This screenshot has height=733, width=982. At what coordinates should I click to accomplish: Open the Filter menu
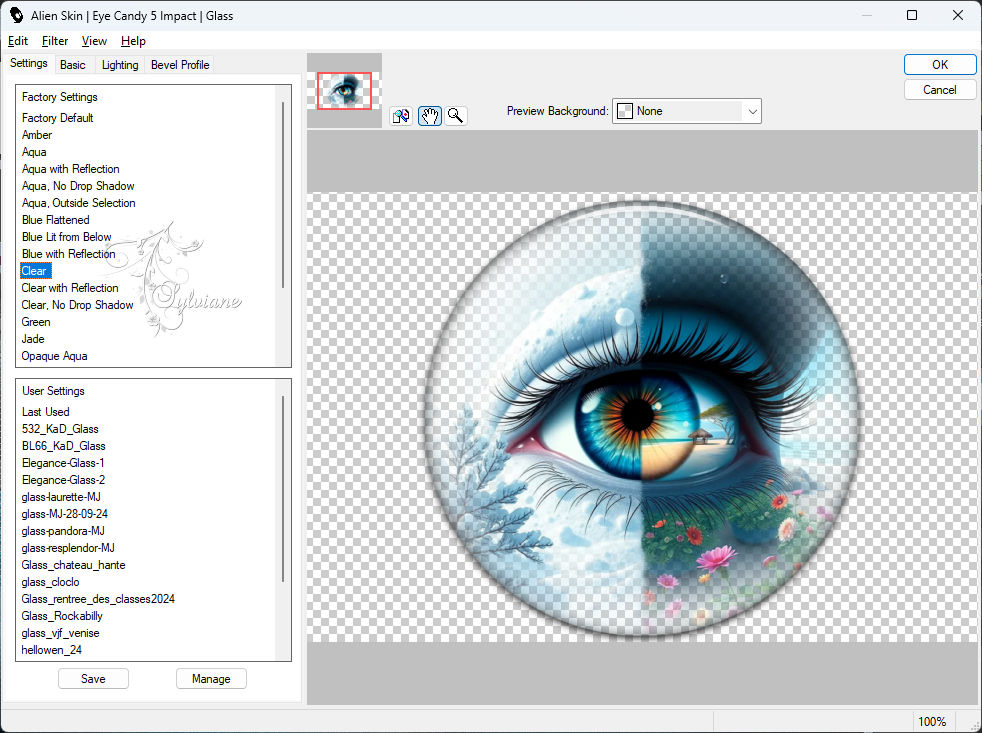click(x=55, y=41)
